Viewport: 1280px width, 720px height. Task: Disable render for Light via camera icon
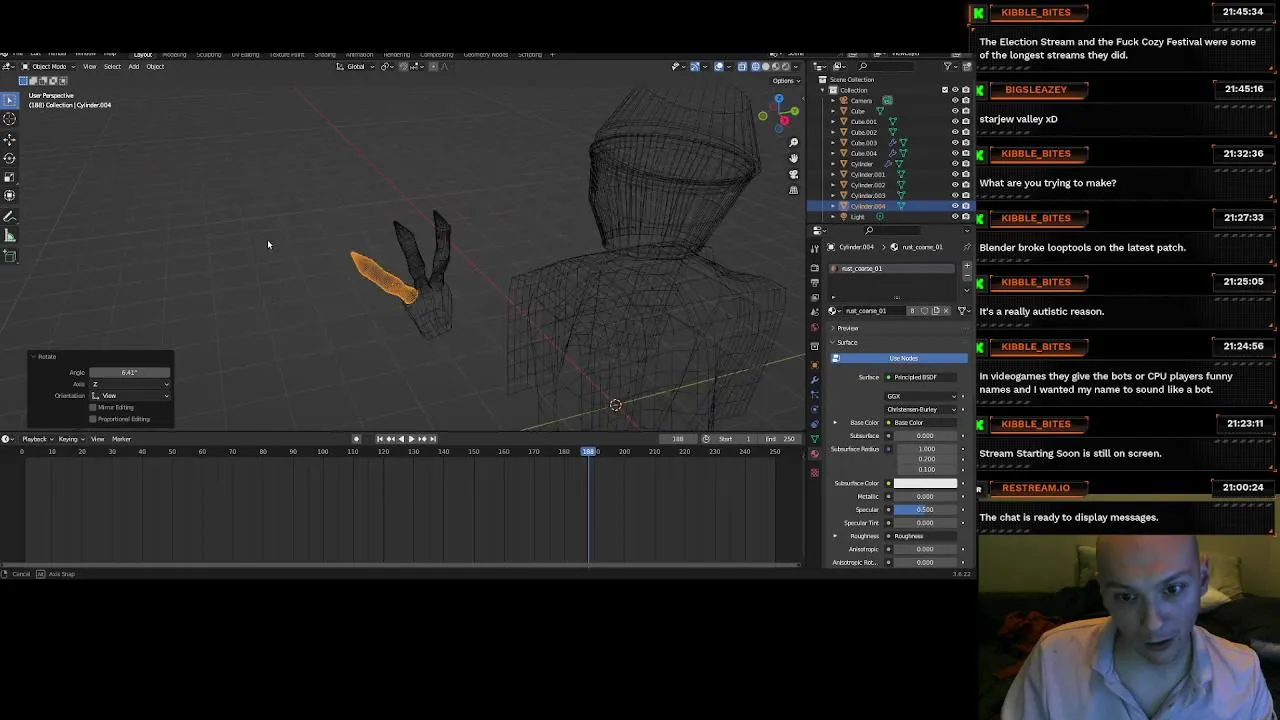point(965,217)
